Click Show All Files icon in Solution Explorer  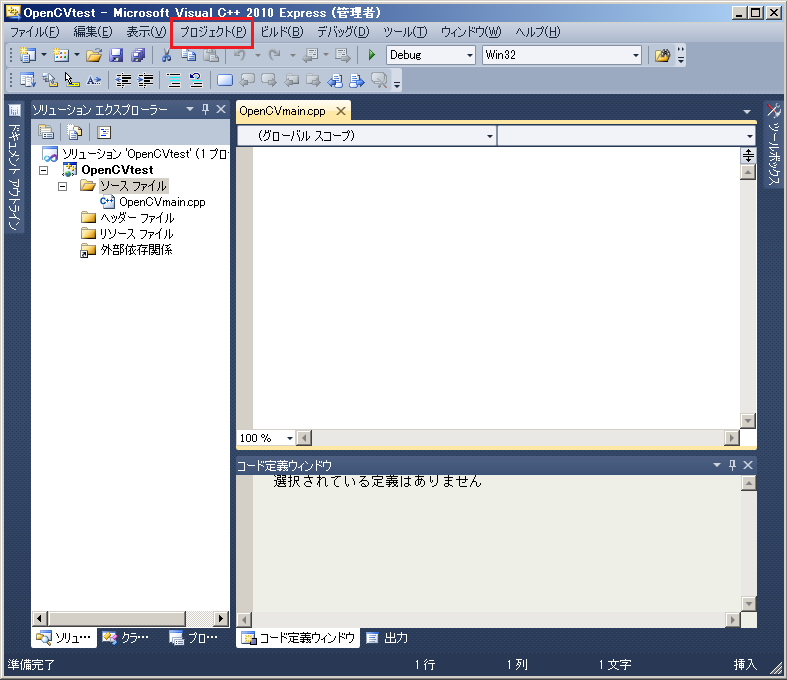[x=74, y=132]
